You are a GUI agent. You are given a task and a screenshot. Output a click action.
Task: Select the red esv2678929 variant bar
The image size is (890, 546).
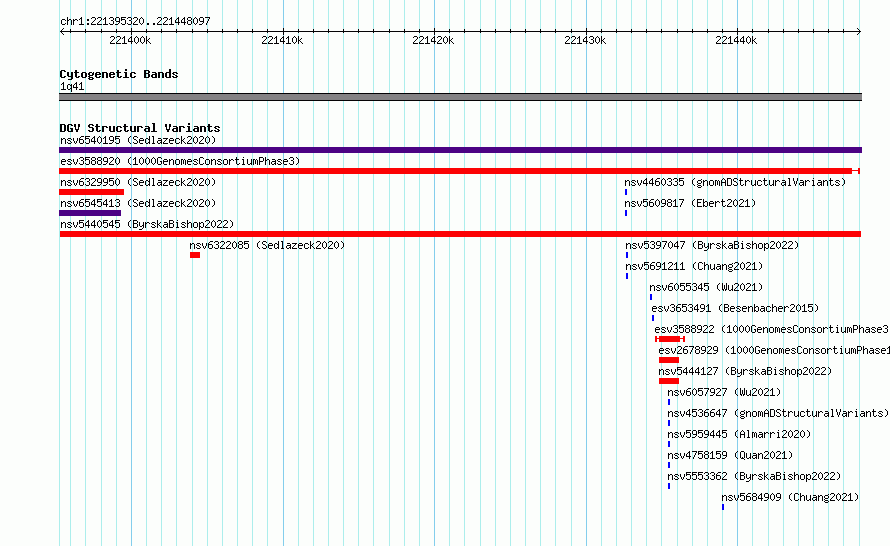pos(669,360)
